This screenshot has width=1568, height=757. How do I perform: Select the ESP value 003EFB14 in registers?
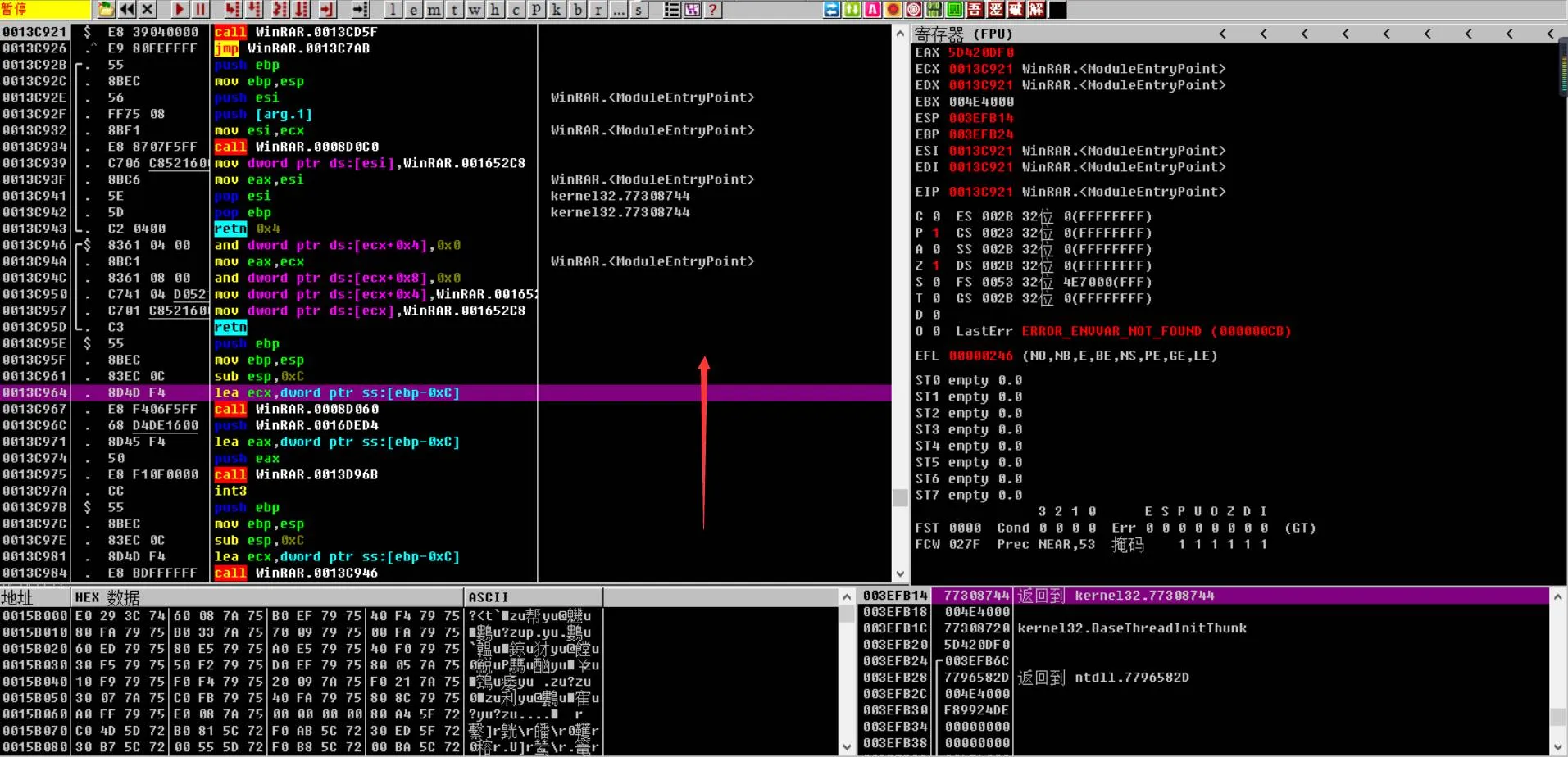click(981, 118)
